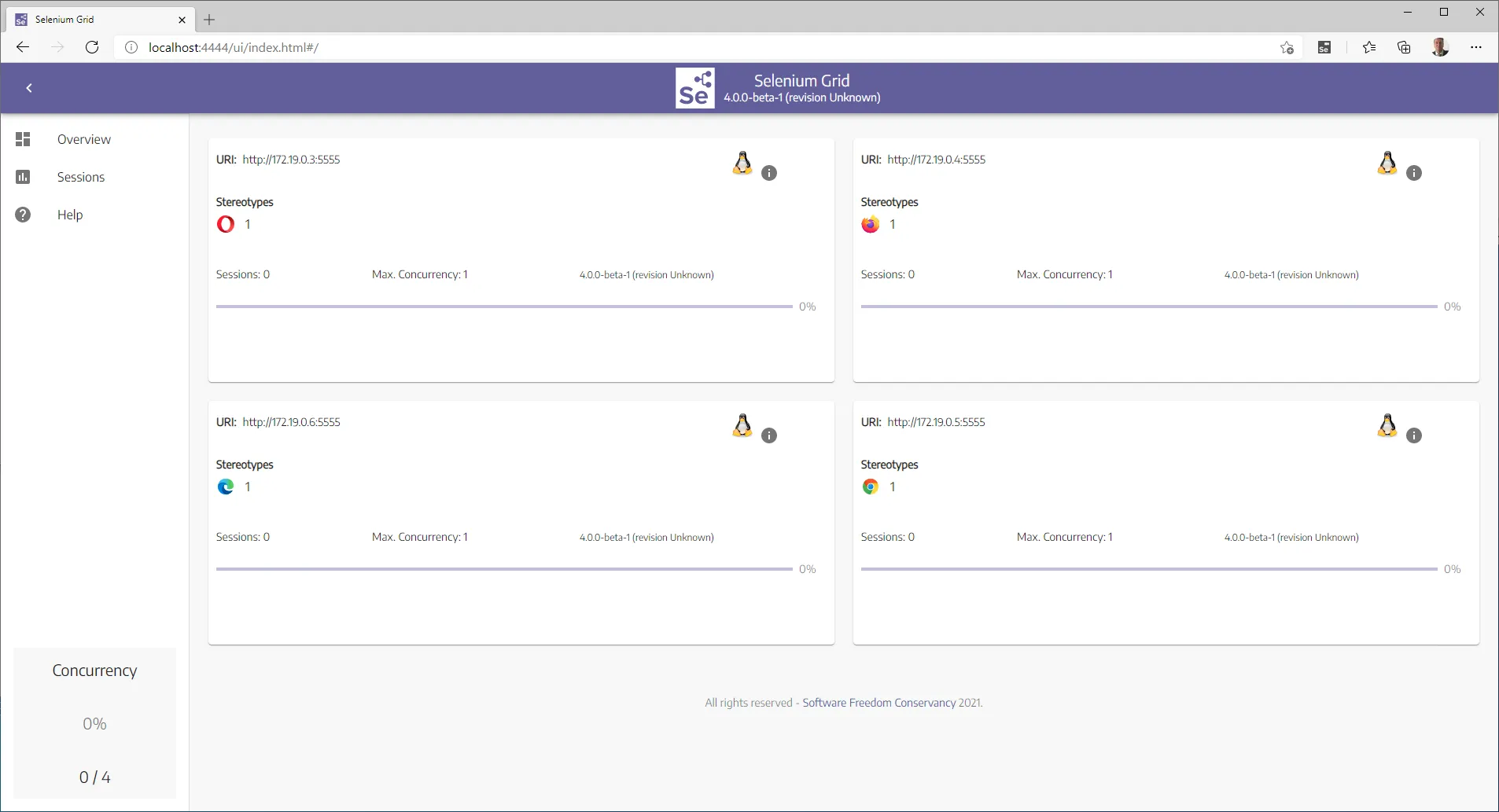
Task: Select the Selenium Grid browser tab
Action: point(100,20)
